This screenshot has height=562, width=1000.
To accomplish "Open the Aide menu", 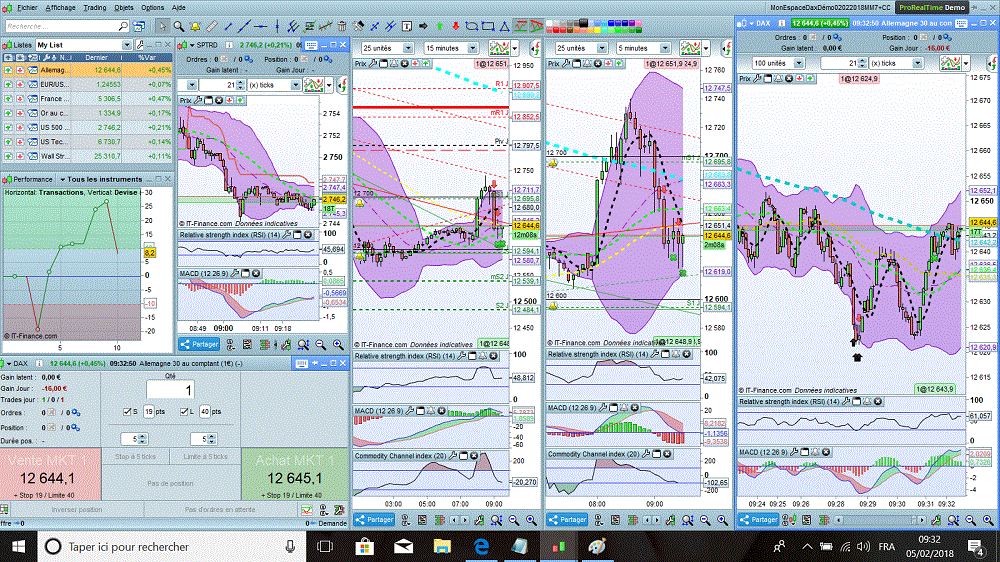I will [179, 8].
